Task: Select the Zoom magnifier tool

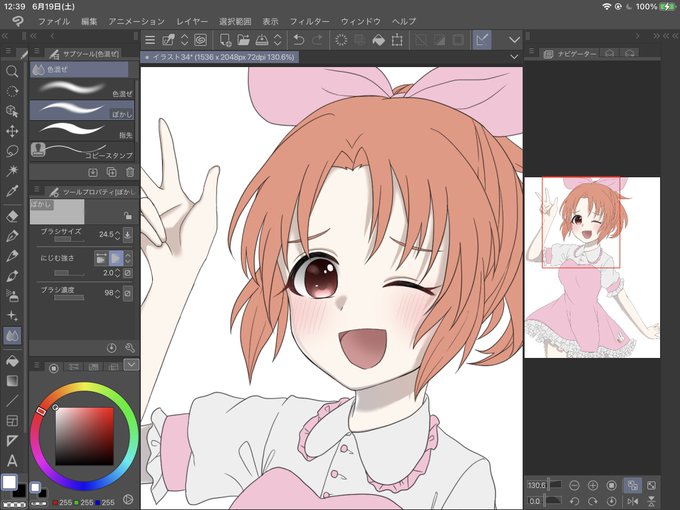Action: (x=12, y=71)
